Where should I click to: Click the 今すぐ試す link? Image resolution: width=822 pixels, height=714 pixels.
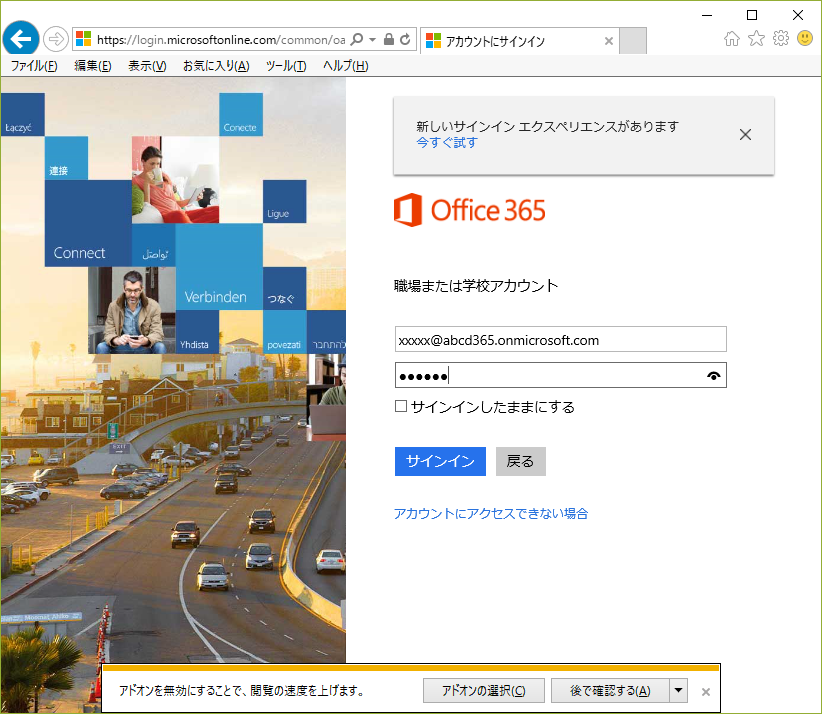447,143
